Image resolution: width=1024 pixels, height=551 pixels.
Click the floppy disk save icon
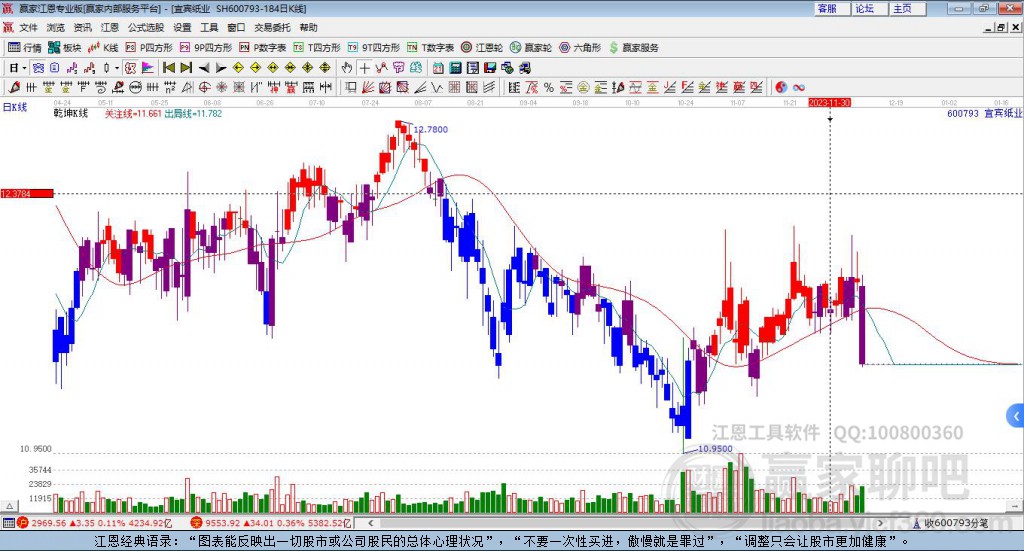(490, 68)
